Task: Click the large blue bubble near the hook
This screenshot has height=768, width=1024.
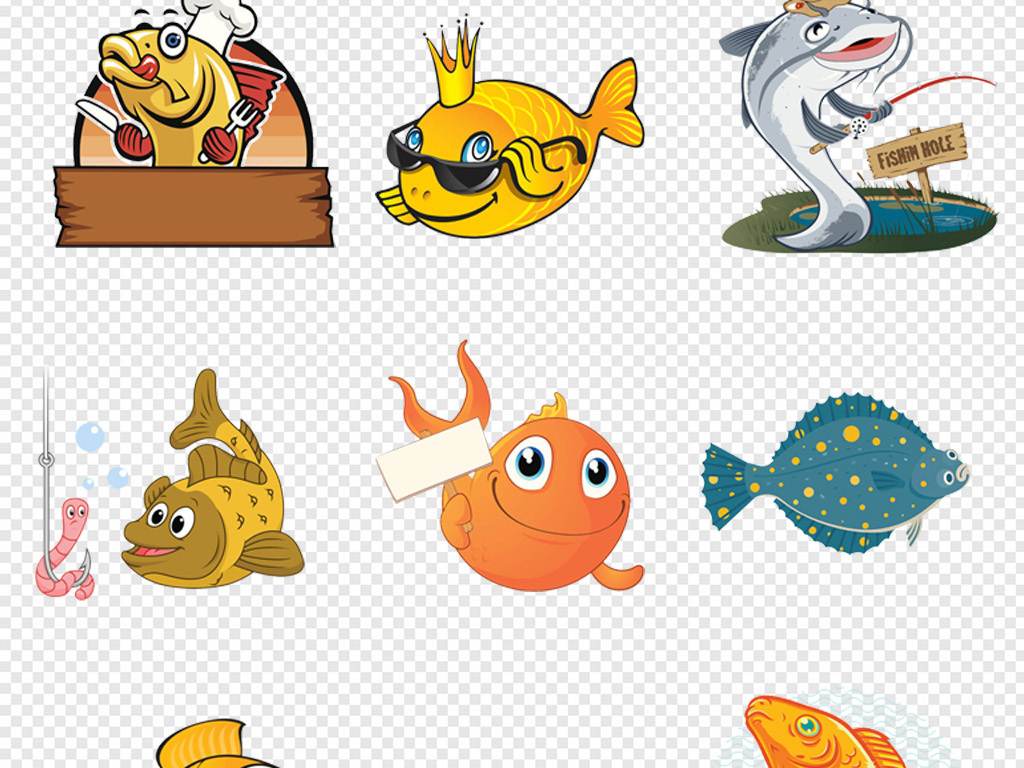Action: (90, 437)
